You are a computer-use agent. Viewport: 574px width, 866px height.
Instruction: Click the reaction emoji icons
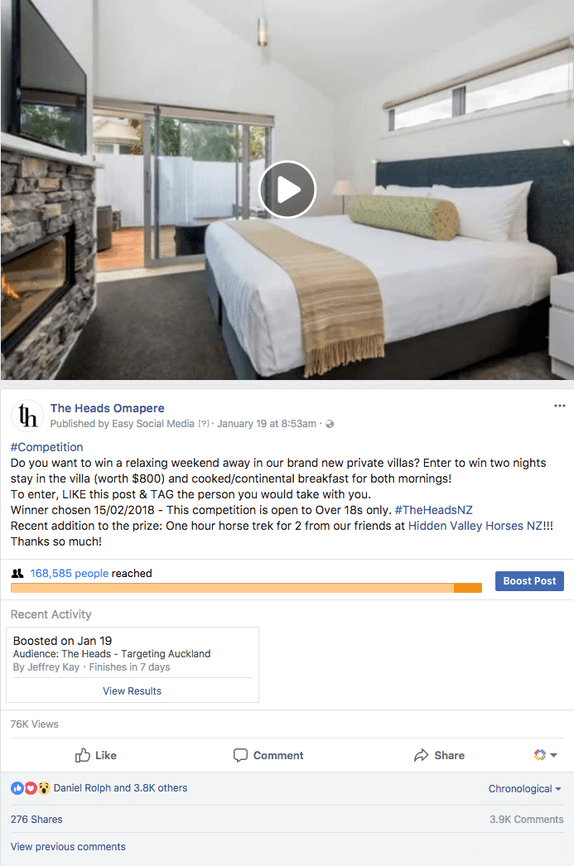30,788
